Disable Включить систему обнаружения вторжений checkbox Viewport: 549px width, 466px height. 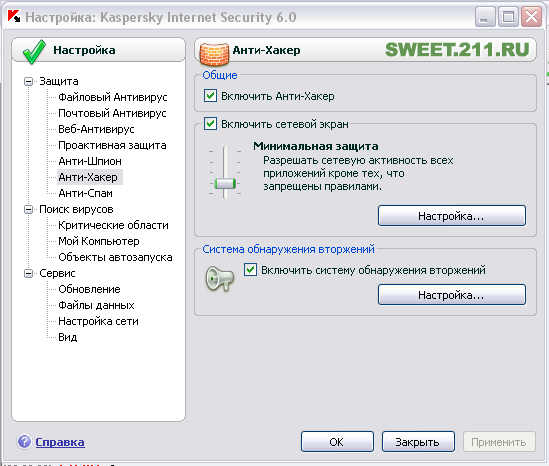[x=250, y=270]
